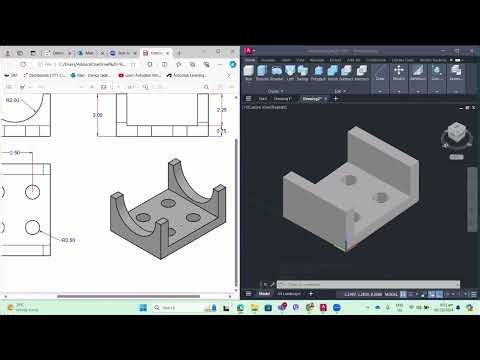Show more bookmarks chevron in Edge
This screenshot has height=360, width=480.
tap(229, 76)
